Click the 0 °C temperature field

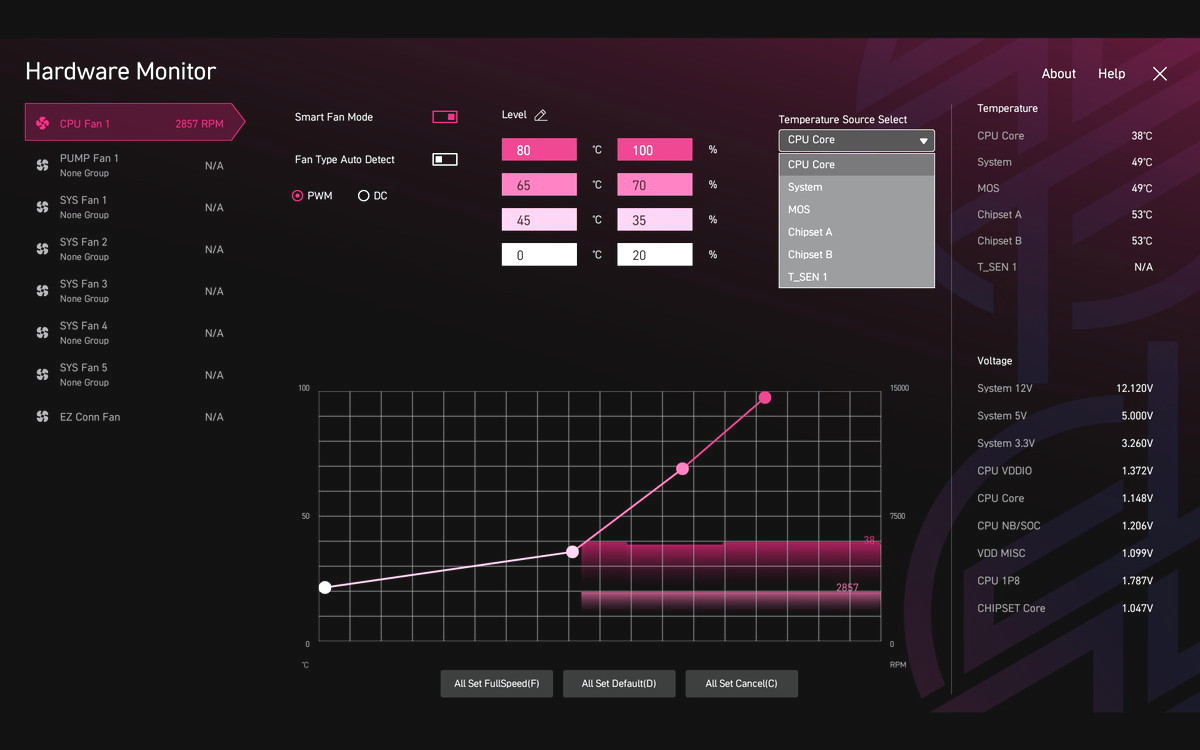point(539,255)
